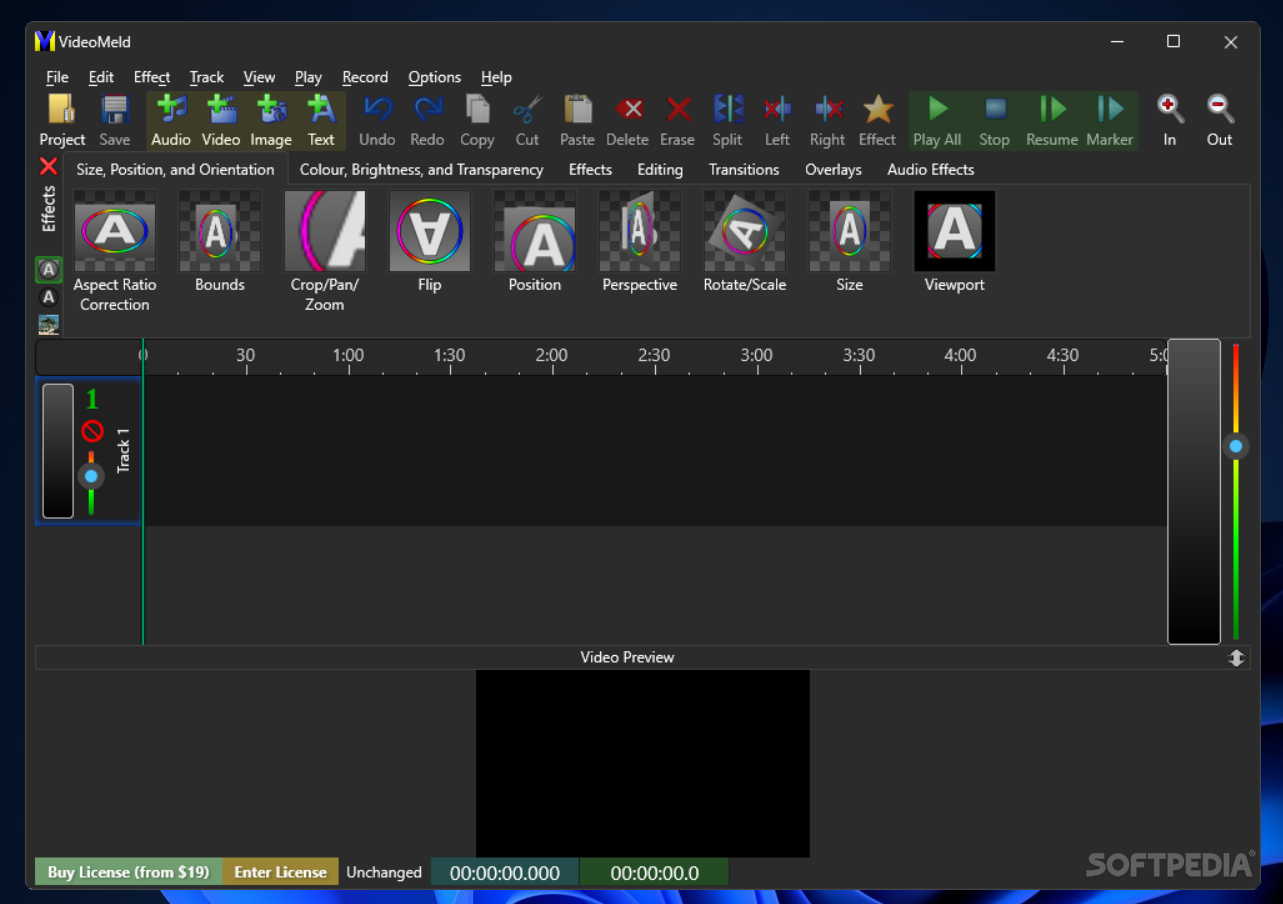1283x904 pixels.
Task: Add a Video clip from toolbar
Action: pyautogui.click(x=221, y=120)
